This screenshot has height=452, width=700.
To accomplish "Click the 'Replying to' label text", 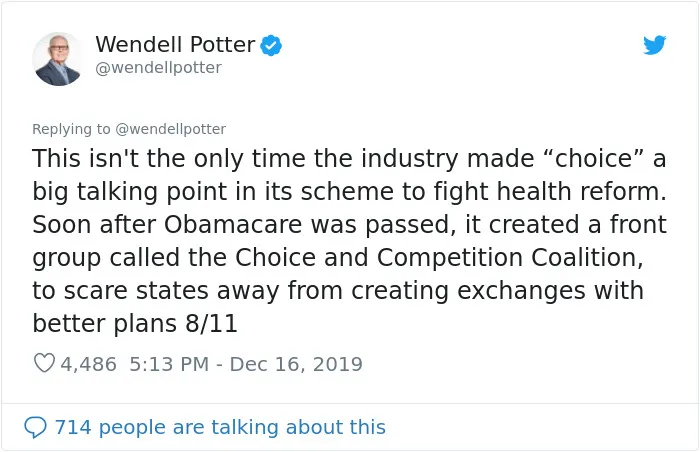I will 71,129.
